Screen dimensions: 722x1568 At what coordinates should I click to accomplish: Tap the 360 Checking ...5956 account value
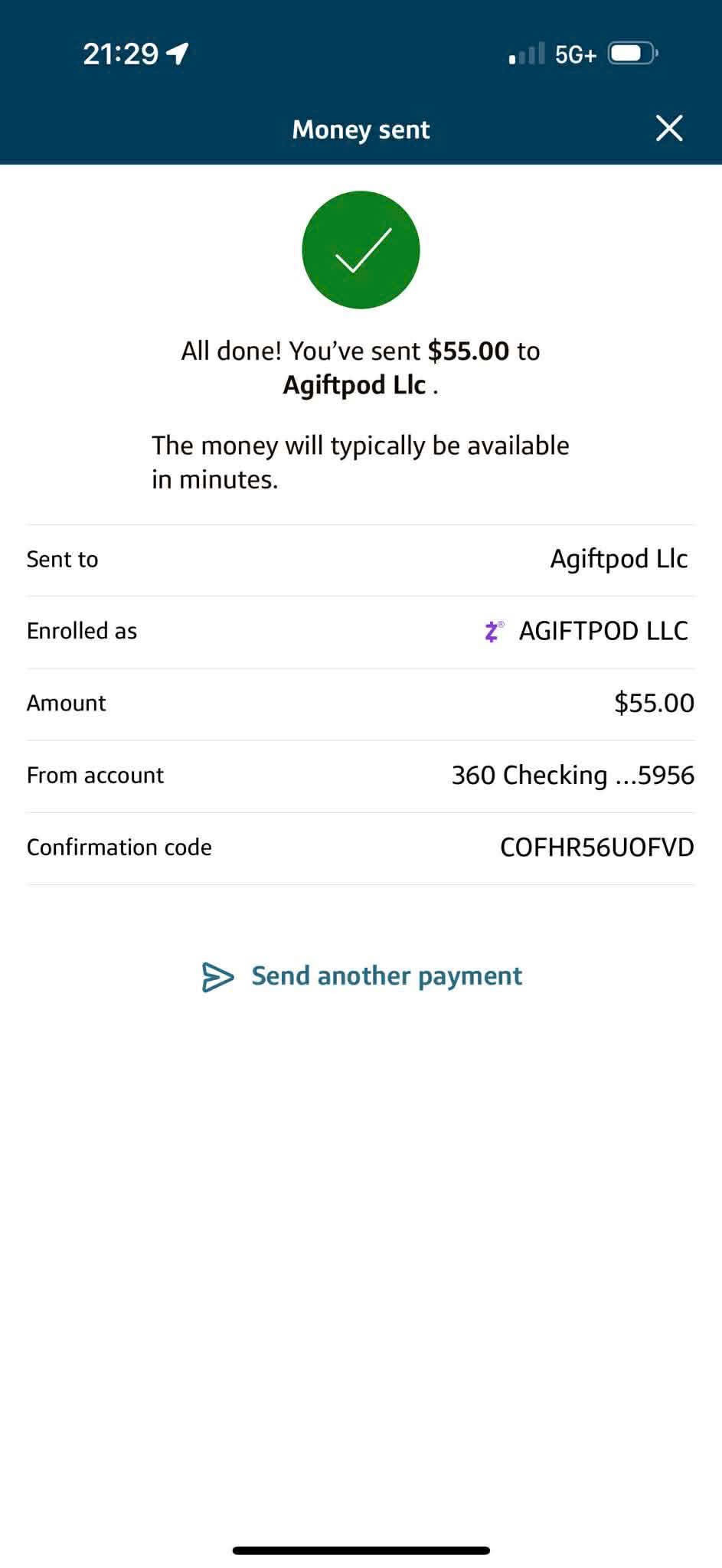pyautogui.click(x=573, y=776)
